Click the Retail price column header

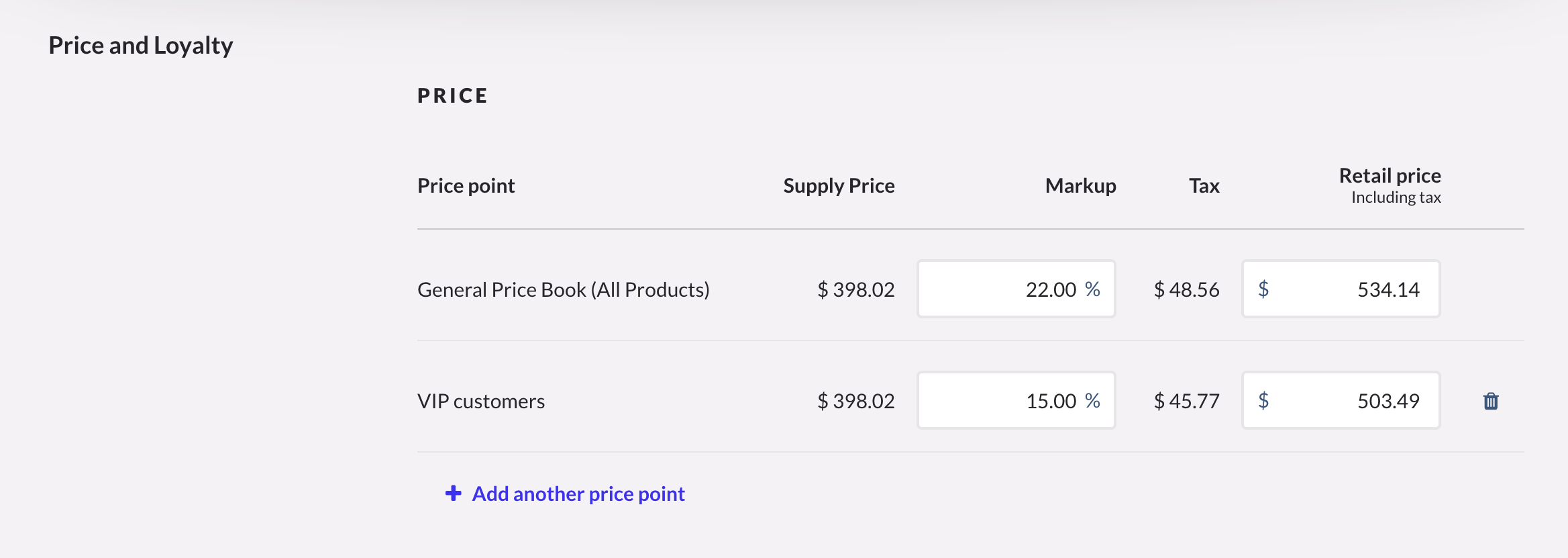pos(1390,176)
